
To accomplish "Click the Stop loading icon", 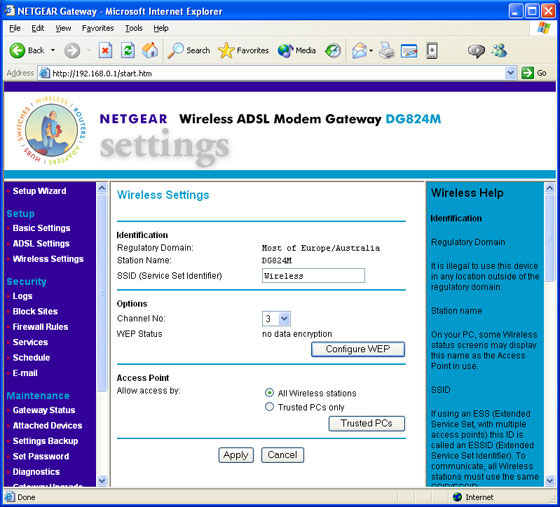I will pos(105,51).
